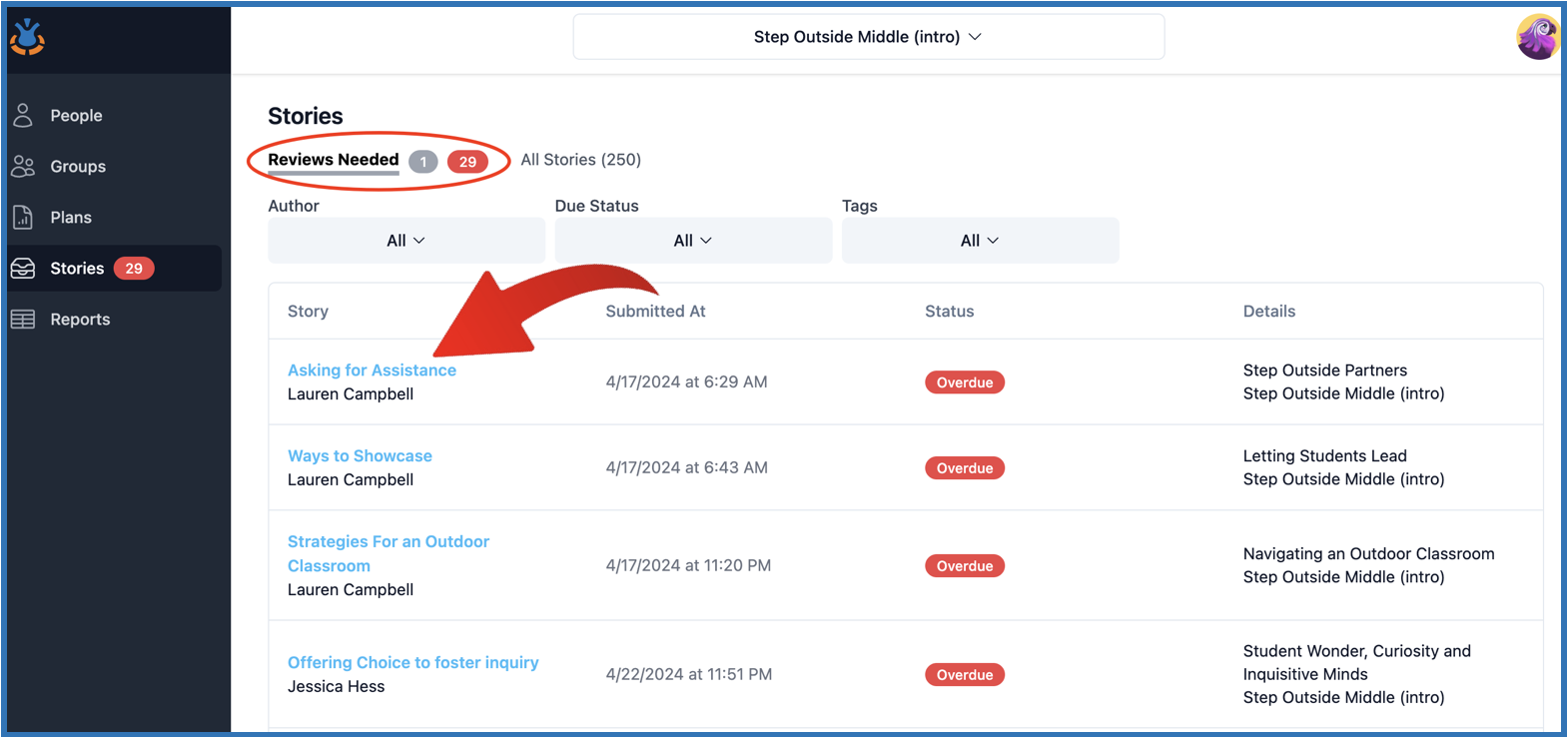
Task: Switch to the Reviews Needed tab
Action: 334,160
